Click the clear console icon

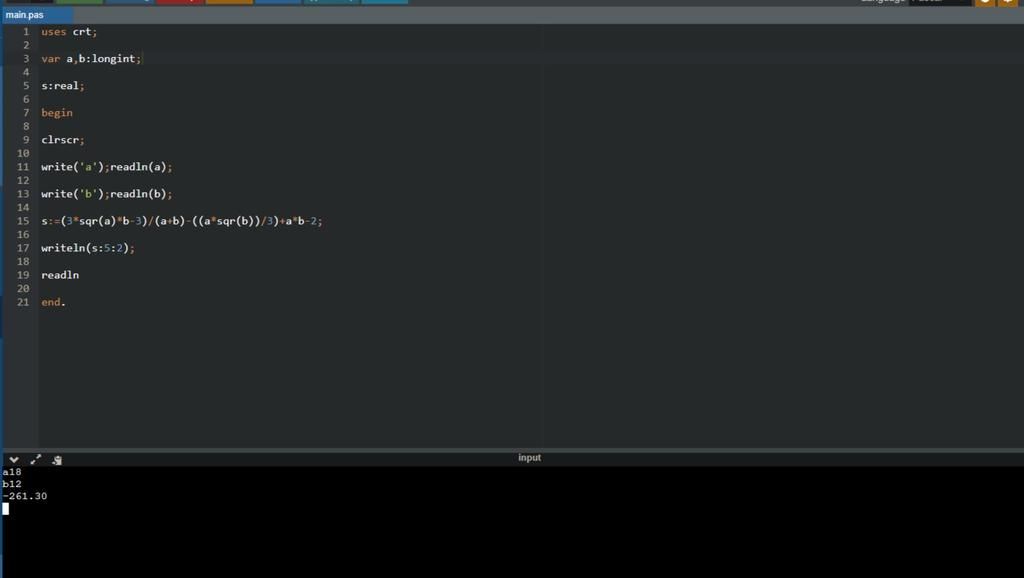pyautogui.click(x=57, y=460)
